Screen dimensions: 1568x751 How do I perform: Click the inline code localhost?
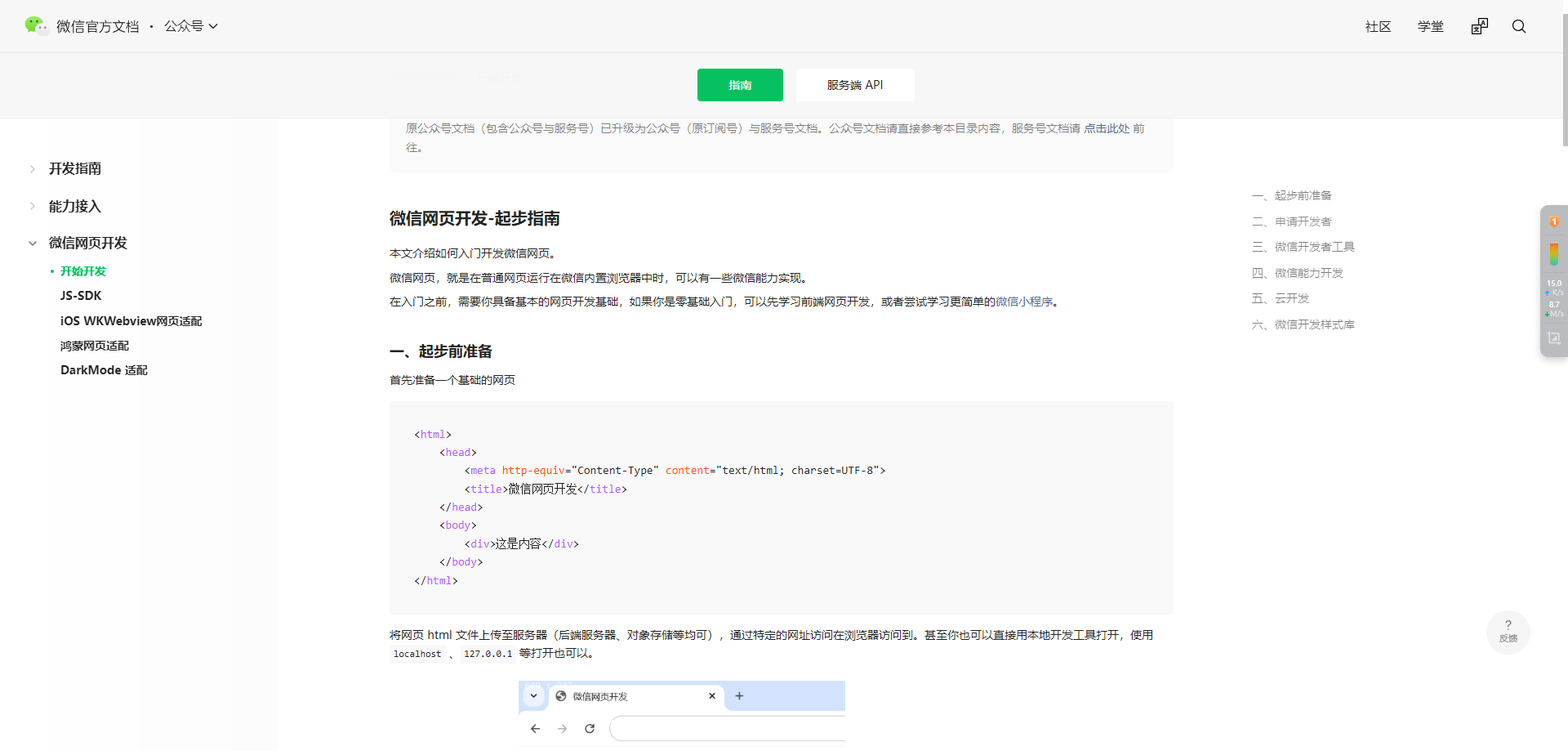[x=417, y=654]
